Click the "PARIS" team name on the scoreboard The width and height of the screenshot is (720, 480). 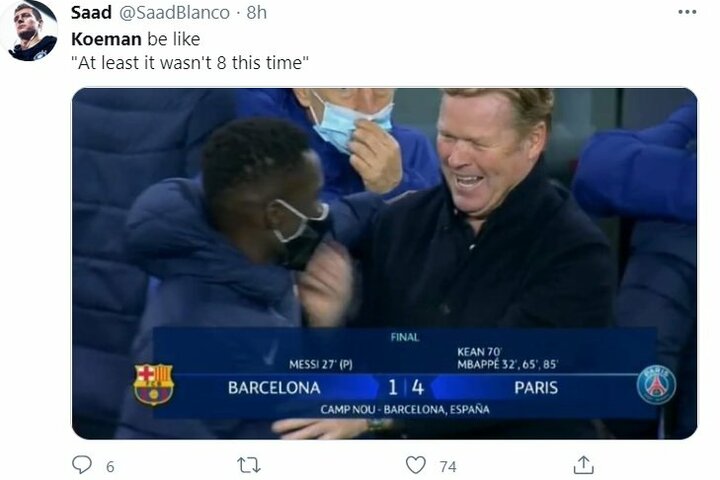pyautogui.click(x=536, y=387)
